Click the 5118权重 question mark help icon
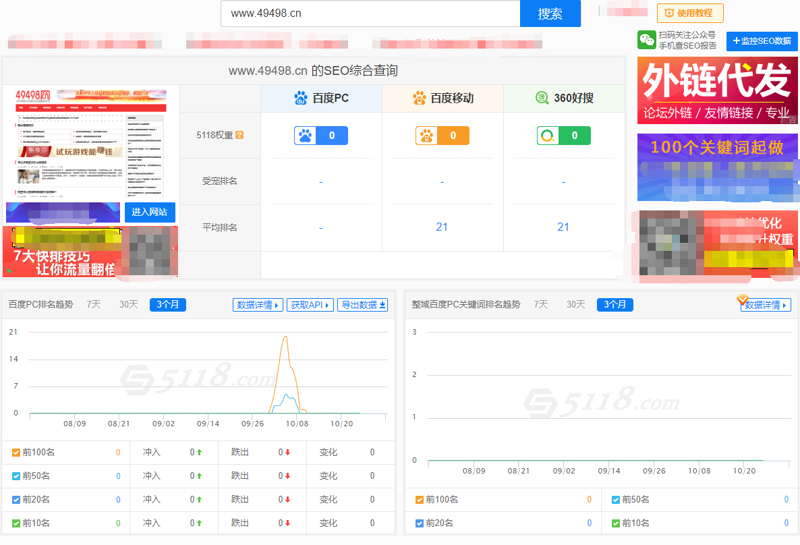 [x=239, y=135]
